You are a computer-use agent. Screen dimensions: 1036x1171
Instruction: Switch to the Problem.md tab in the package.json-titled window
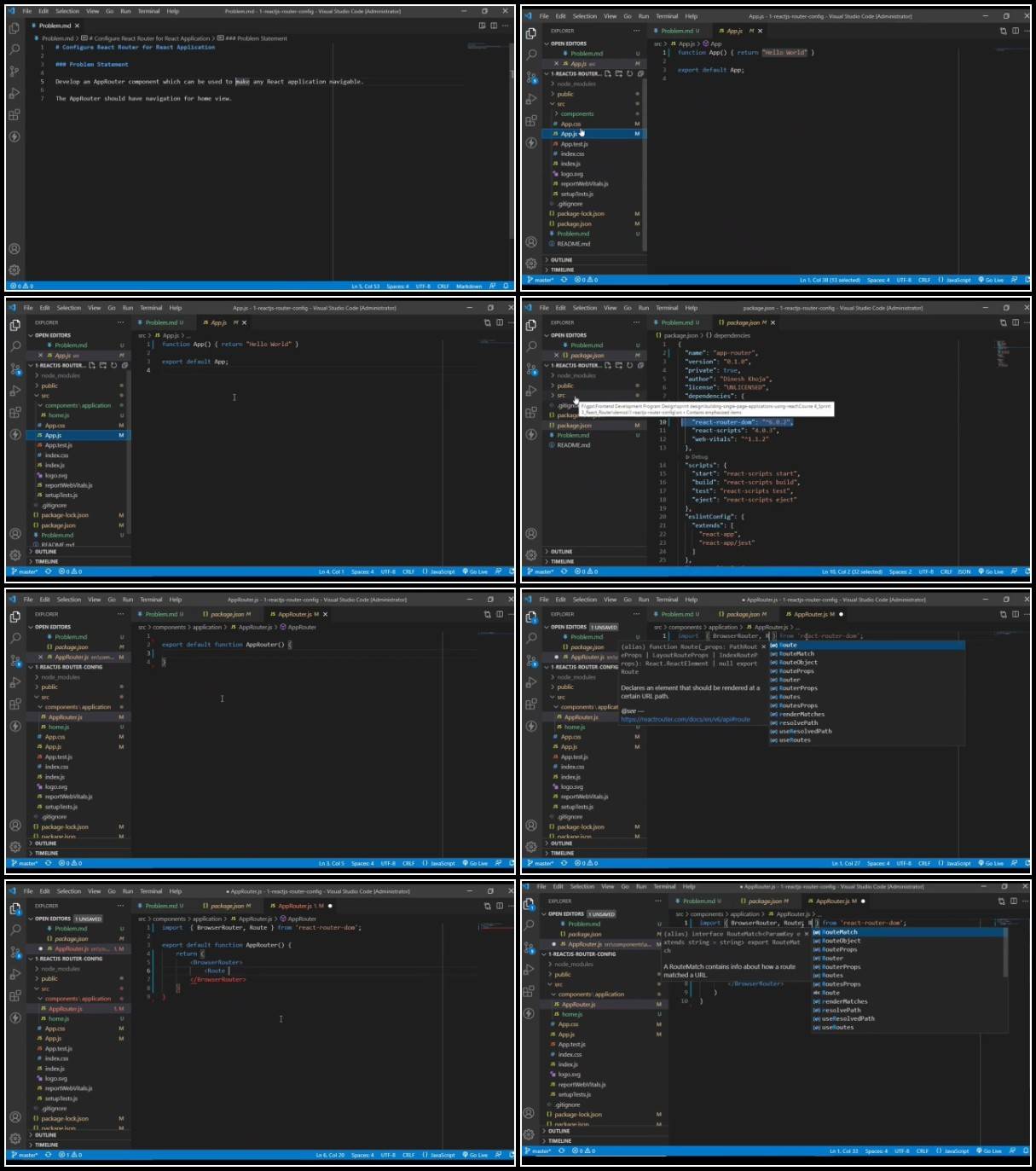(x=680, y=322)
